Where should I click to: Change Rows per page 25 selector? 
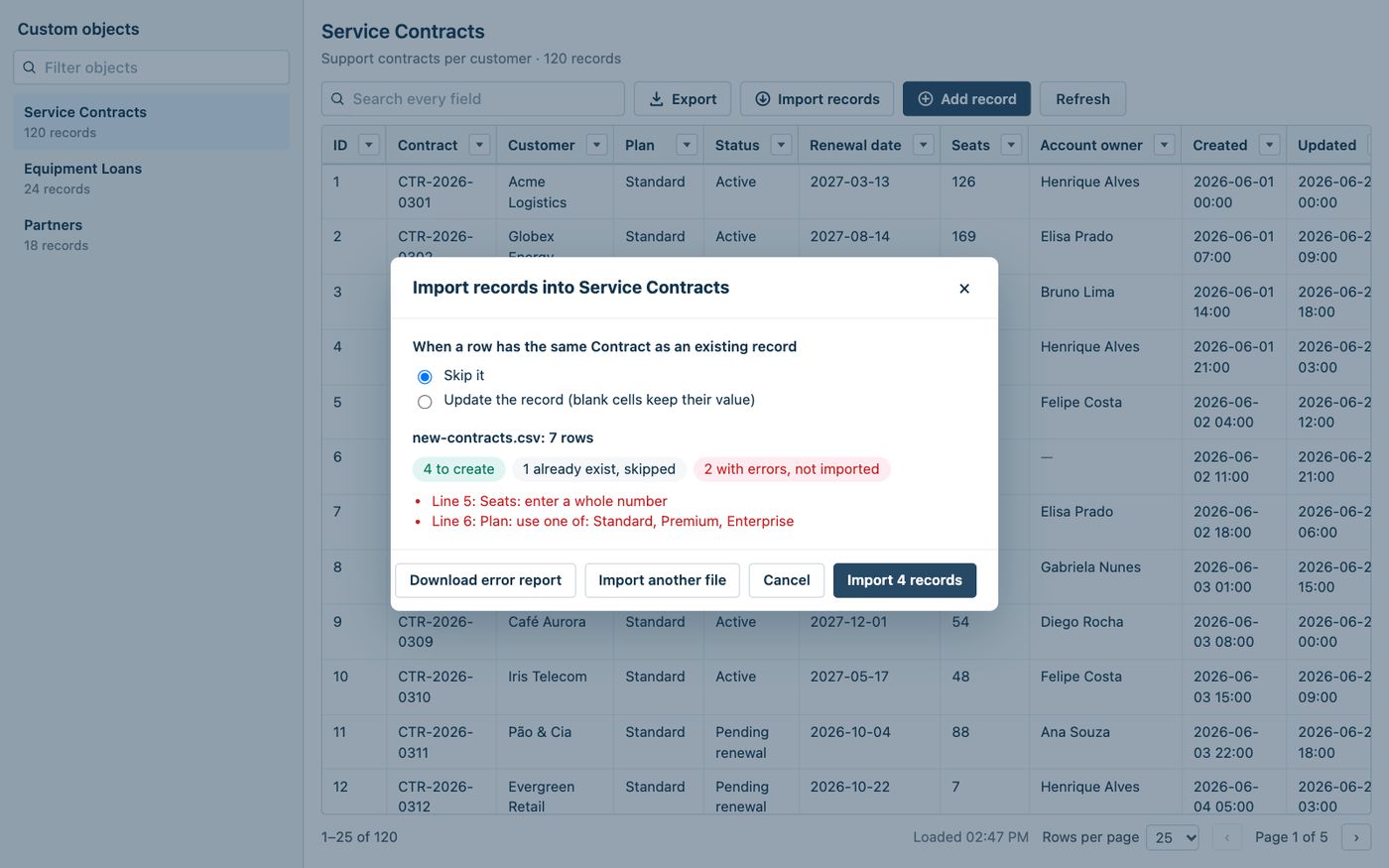pos(1173,837)
